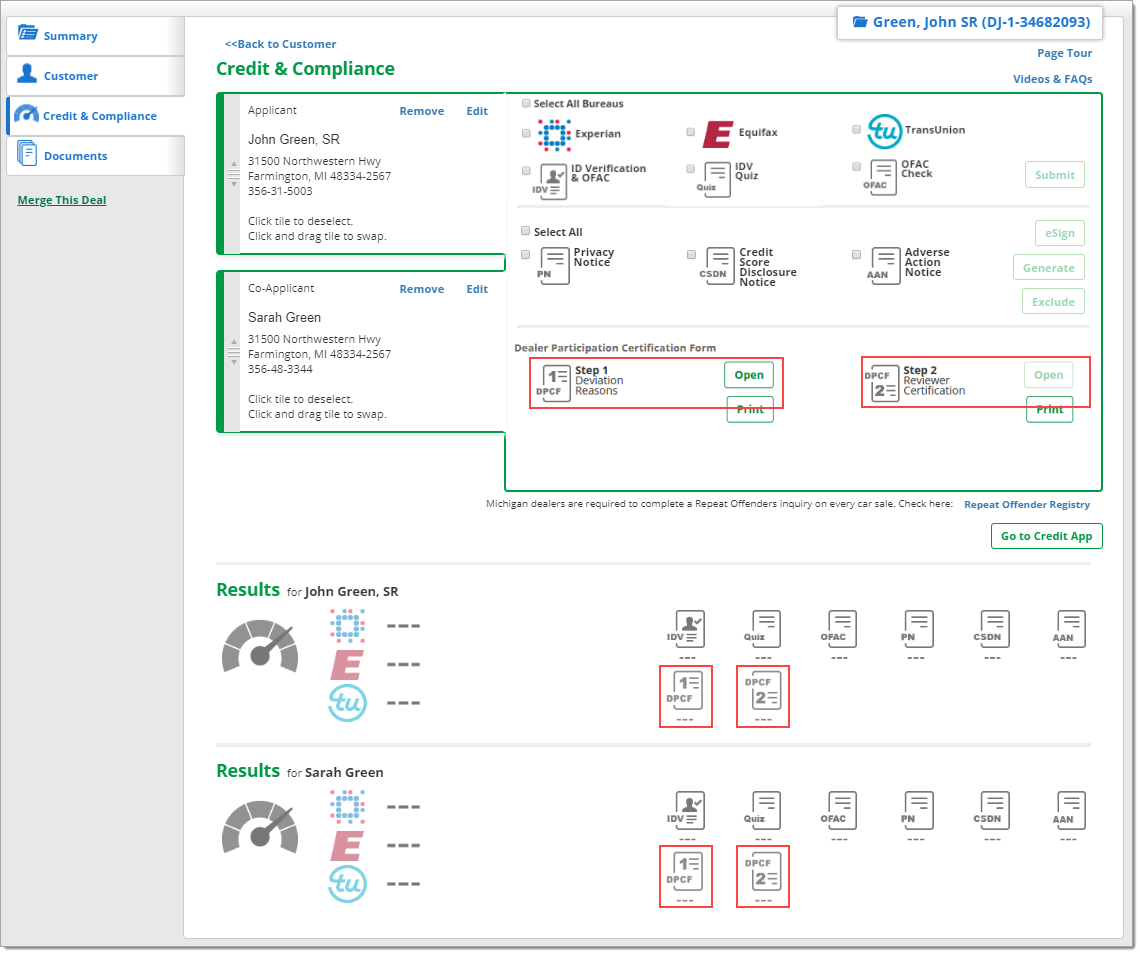
Task: Enable the OFAC Check checkbox
Action: coord(856,166)
